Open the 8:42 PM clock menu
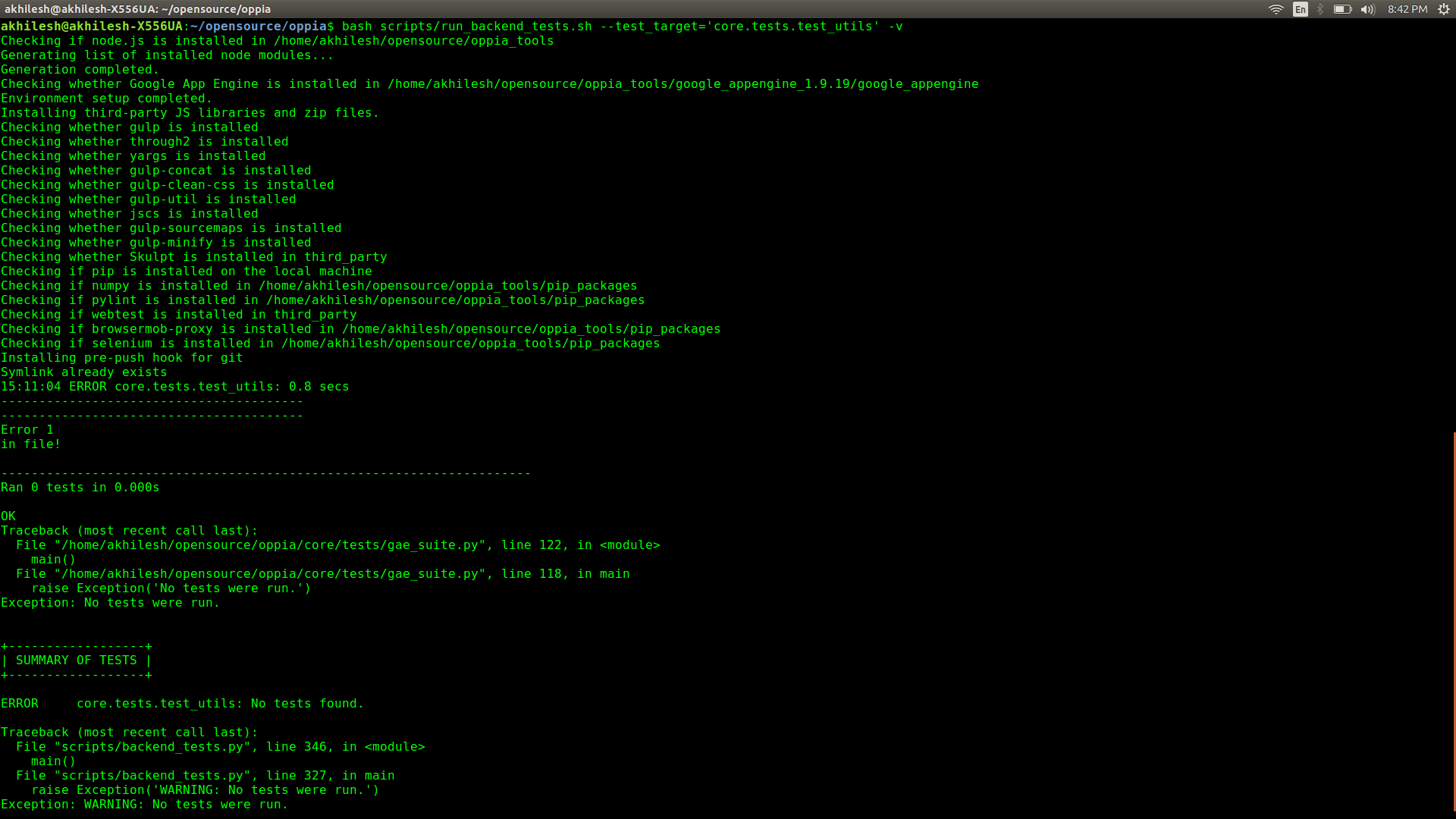This screenshot has width=1456, height=819. click(x=1407, y=9)
